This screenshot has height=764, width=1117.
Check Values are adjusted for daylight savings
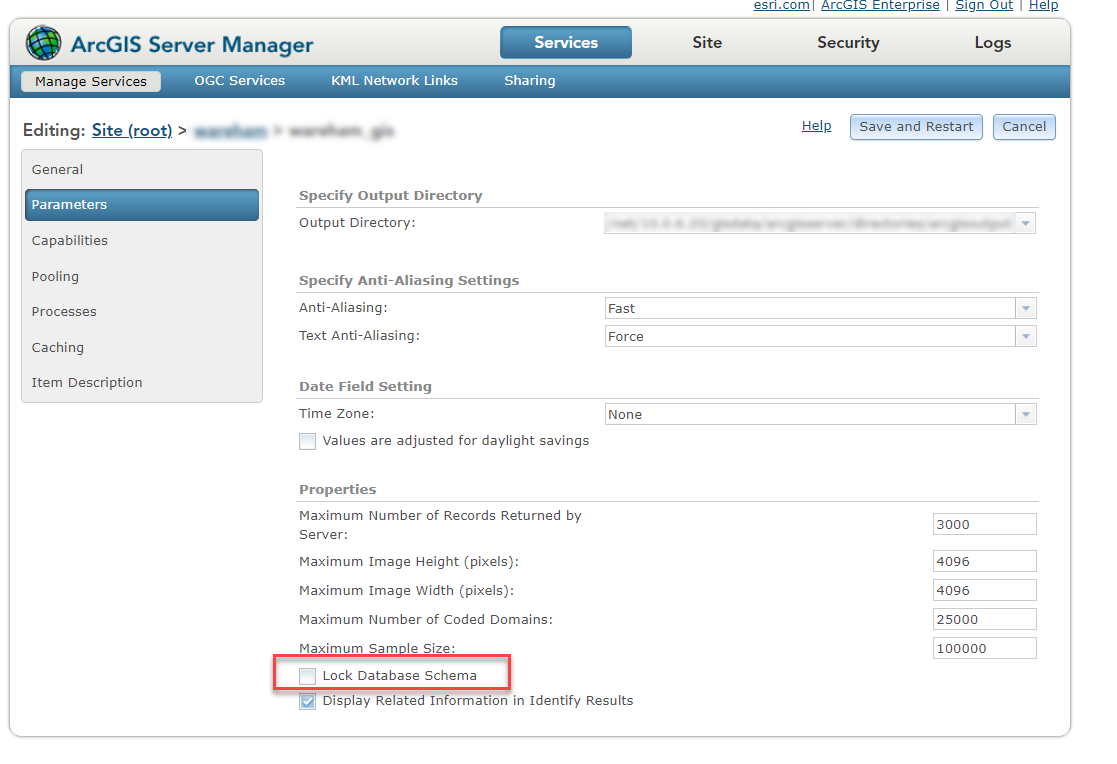point(307,441)
